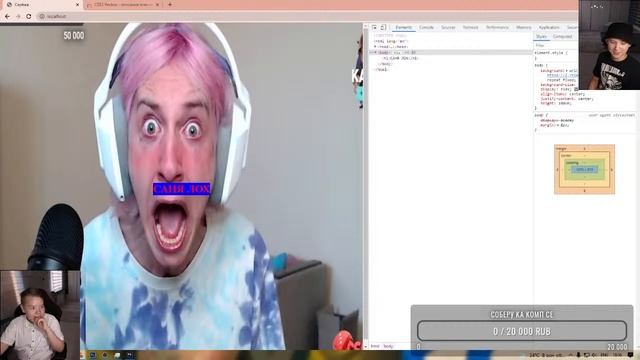
Task: Click the СОБЕРУ КА КОМП donation goal title
Action: point(522,314)
